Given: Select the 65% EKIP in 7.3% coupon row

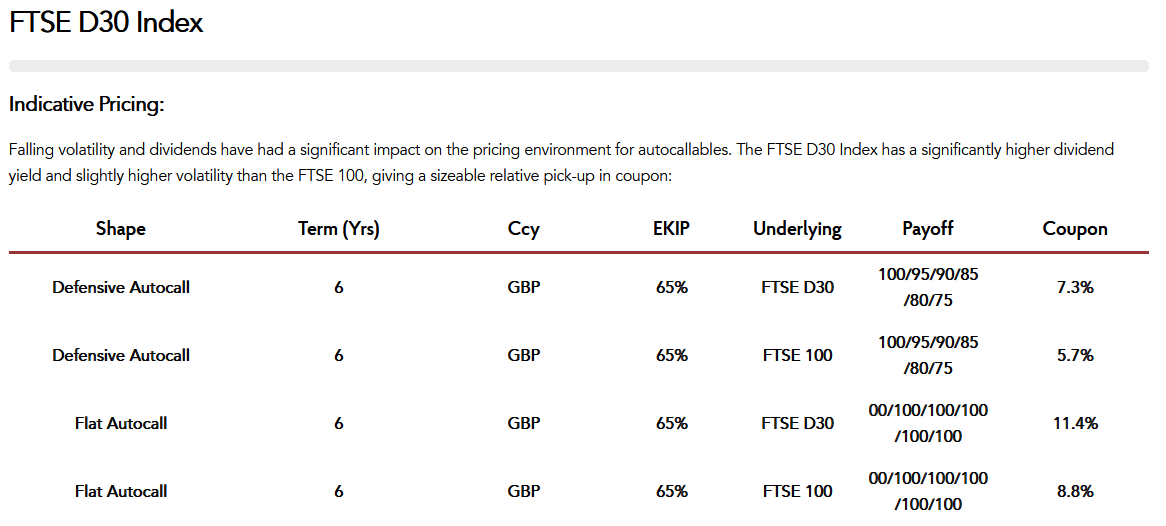Looking at the screenshot, I should [671, 287].
